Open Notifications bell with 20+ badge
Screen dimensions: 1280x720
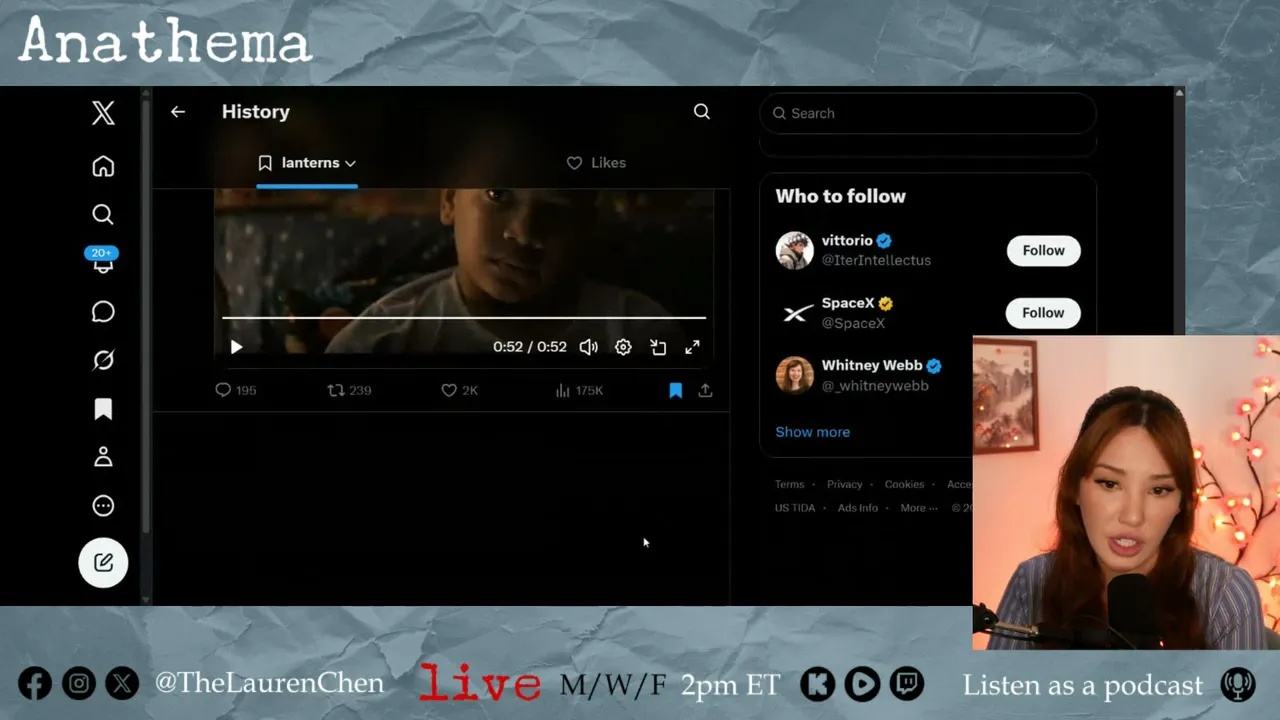tap(103, 261)
